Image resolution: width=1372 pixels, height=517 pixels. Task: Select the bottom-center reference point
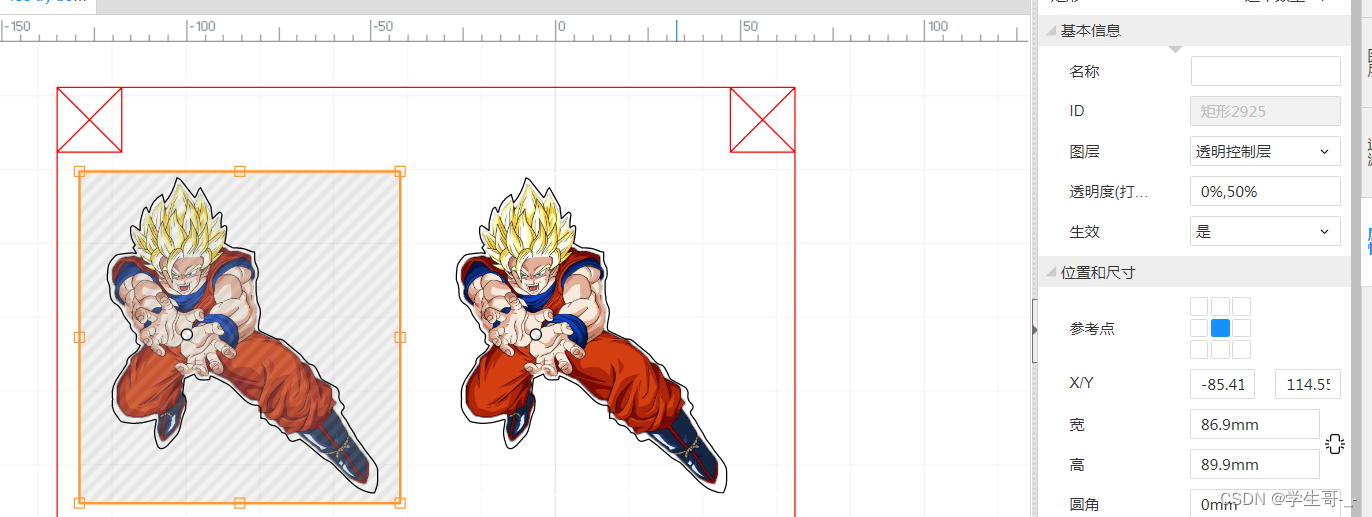tap(1220, 349)
